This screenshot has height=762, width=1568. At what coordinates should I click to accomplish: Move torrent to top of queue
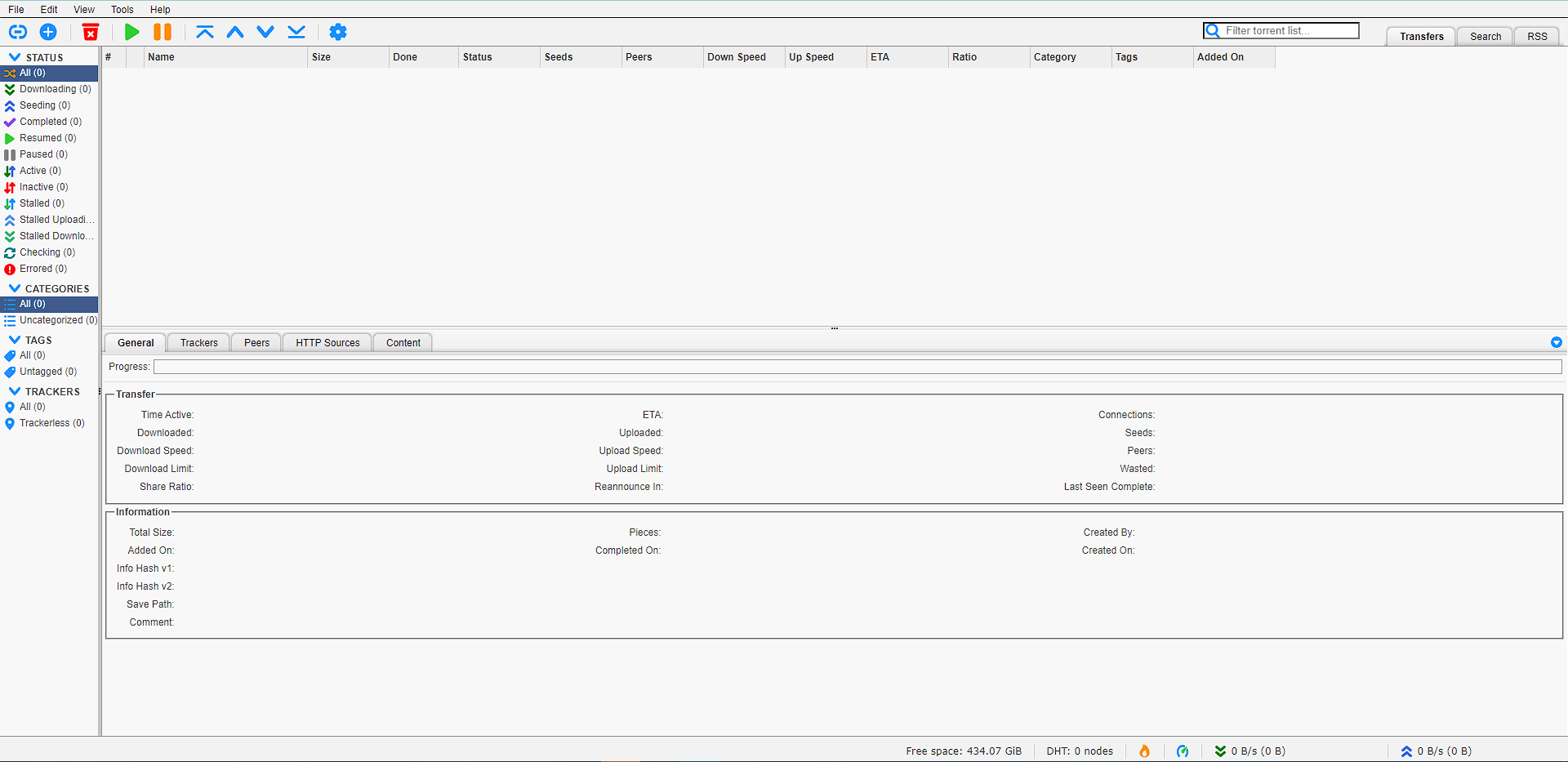tap(205, 32)
